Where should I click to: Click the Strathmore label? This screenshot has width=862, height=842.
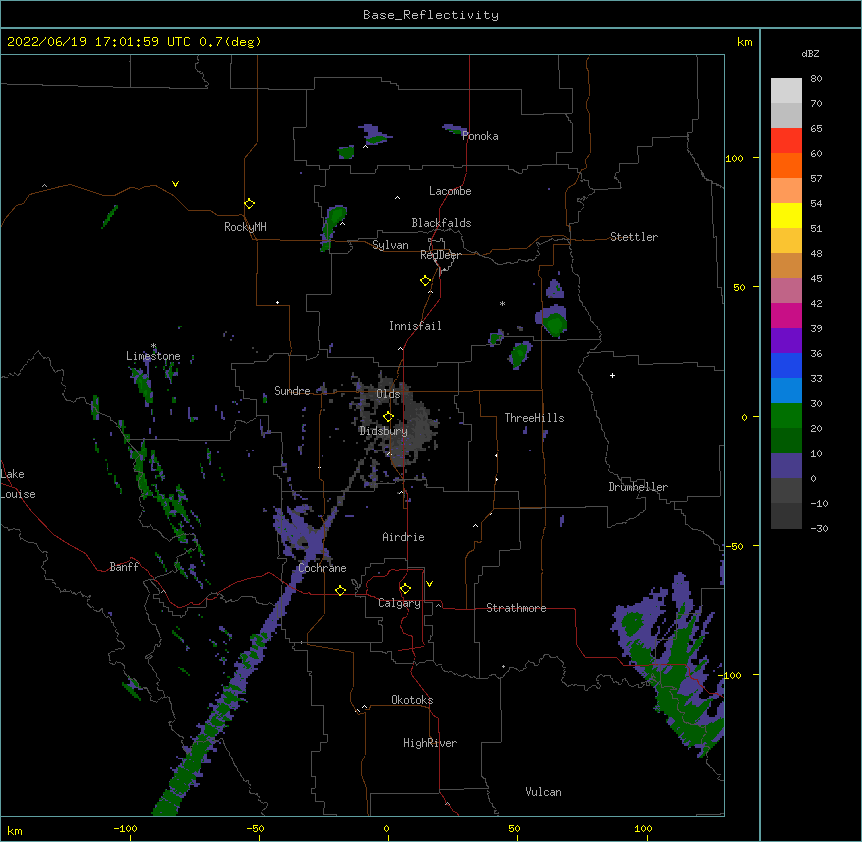click(x=516, y=608)
